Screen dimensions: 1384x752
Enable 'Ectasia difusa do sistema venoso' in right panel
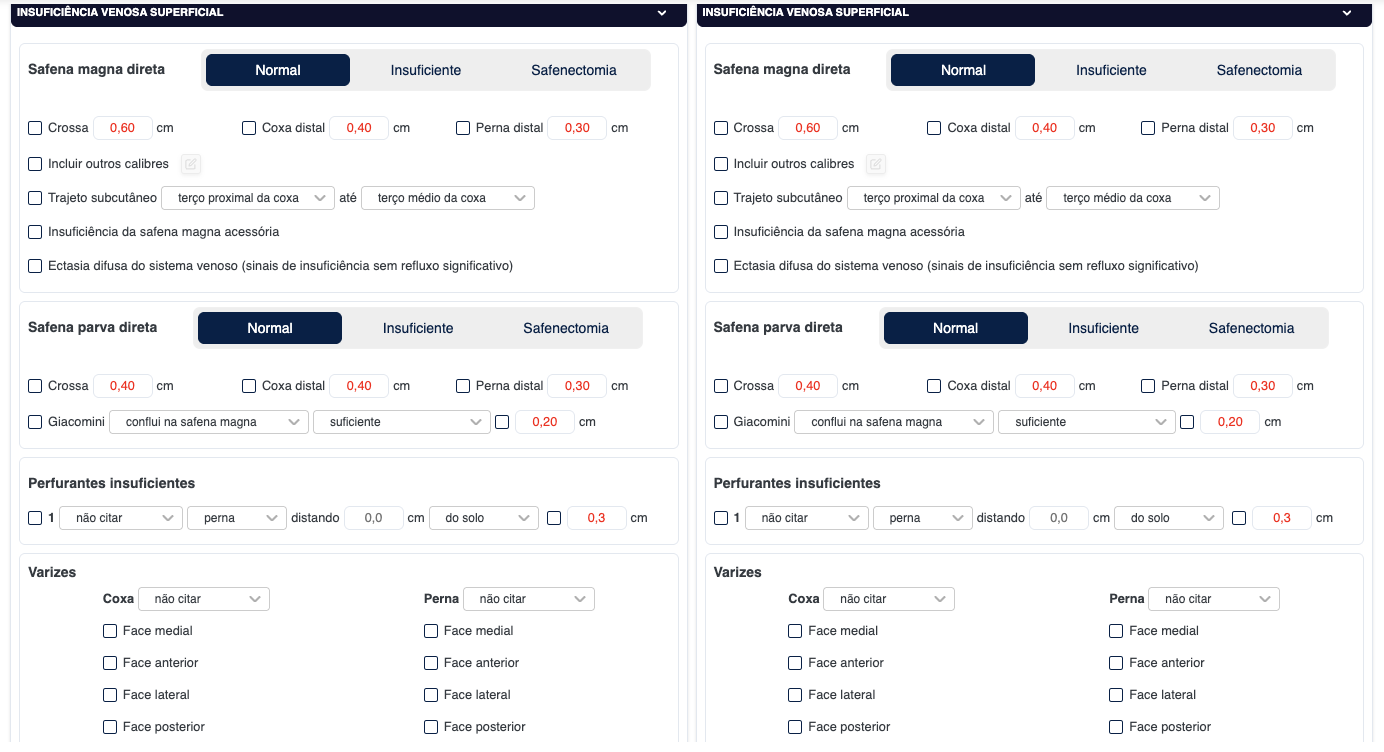click(721, 266)
